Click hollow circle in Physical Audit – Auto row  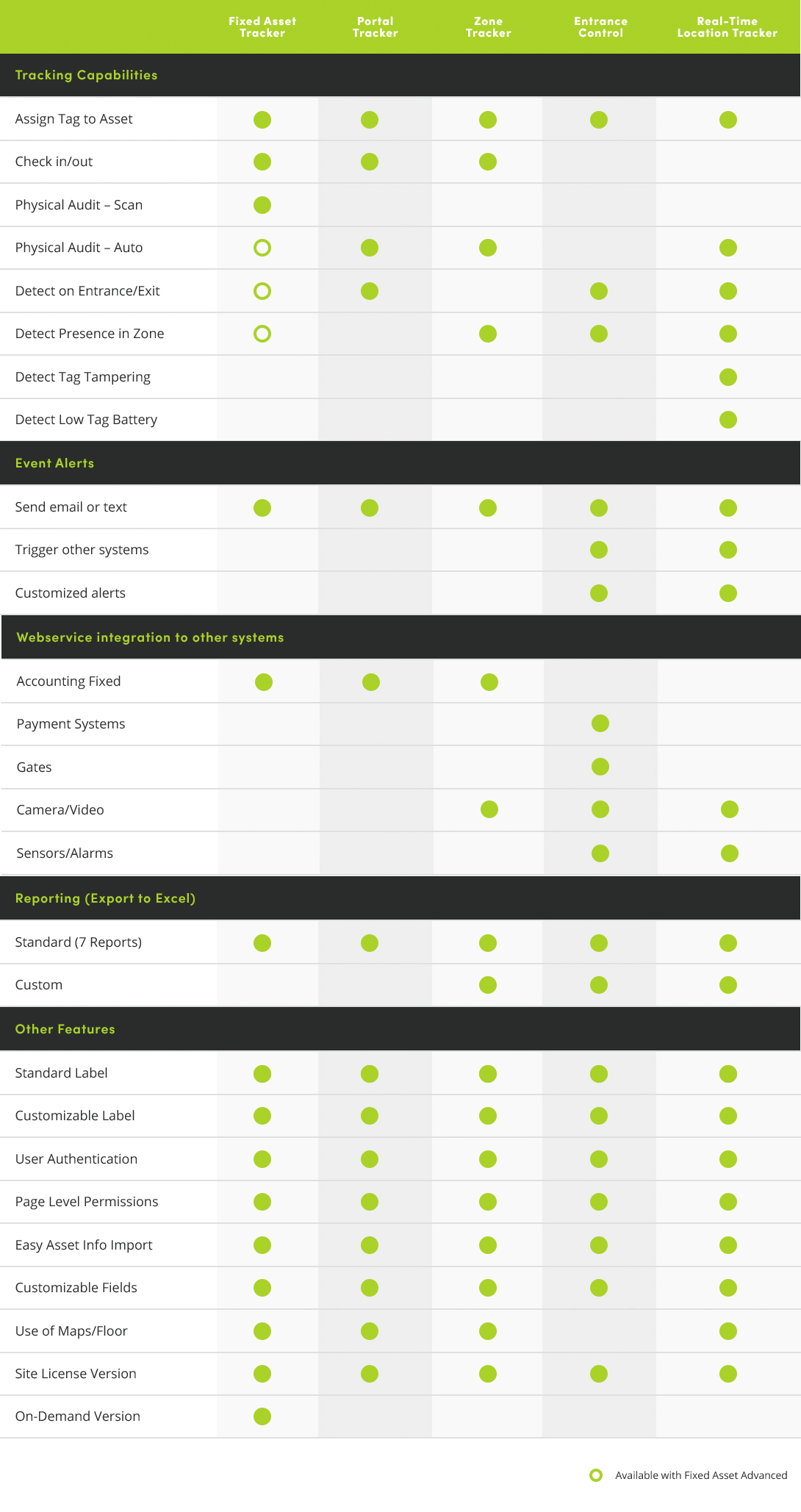tap(262, 248)
